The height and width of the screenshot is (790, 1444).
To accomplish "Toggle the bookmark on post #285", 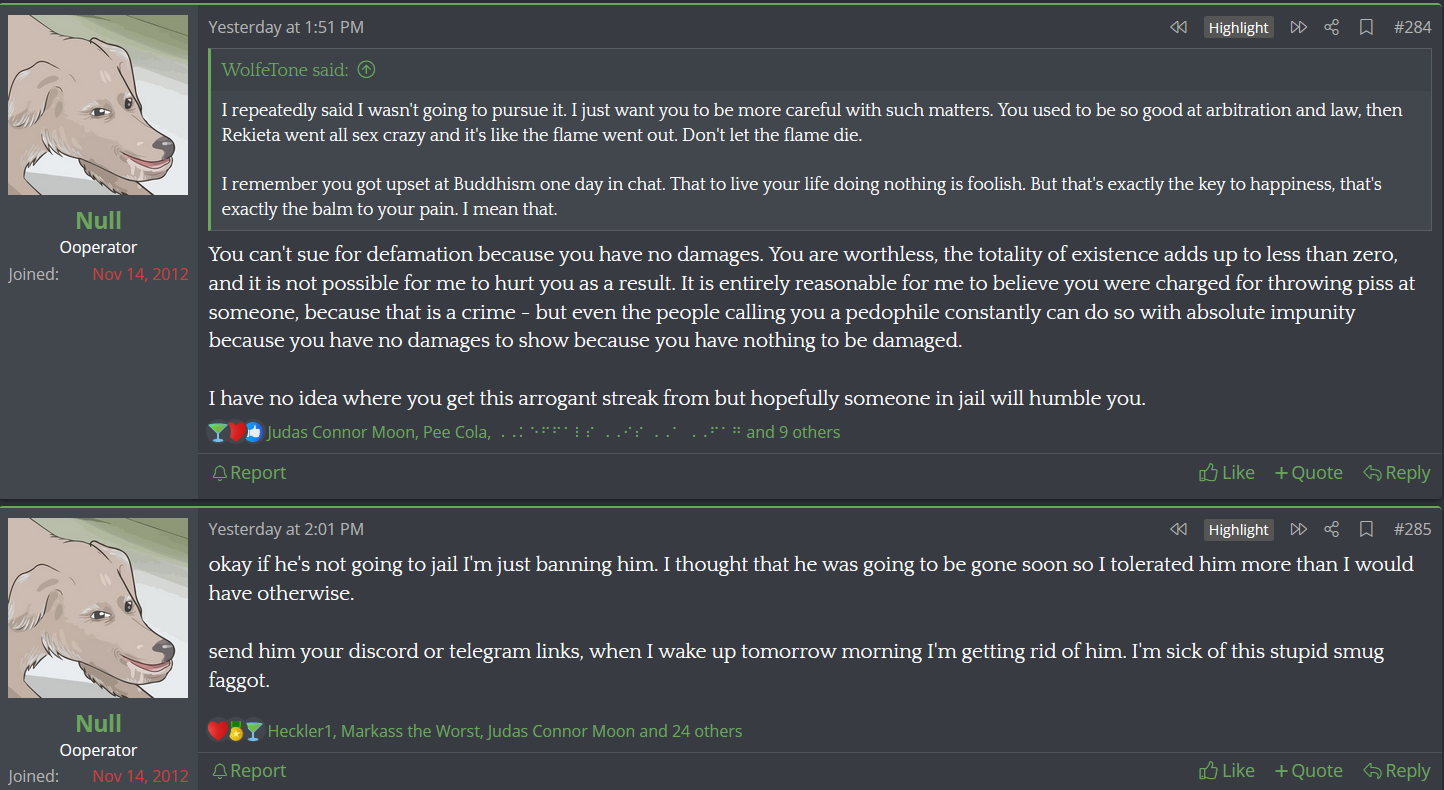I will [x=1366, y=530].
